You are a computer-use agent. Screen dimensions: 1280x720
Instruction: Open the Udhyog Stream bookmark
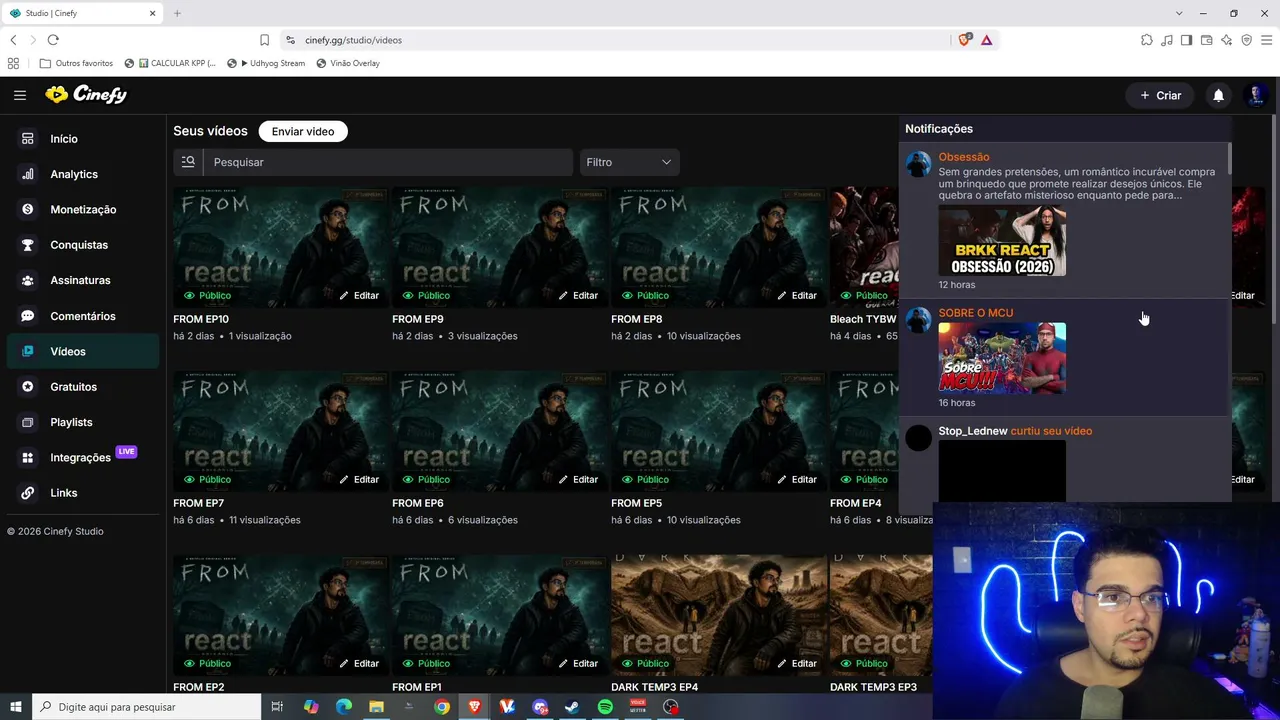[266, 63]
